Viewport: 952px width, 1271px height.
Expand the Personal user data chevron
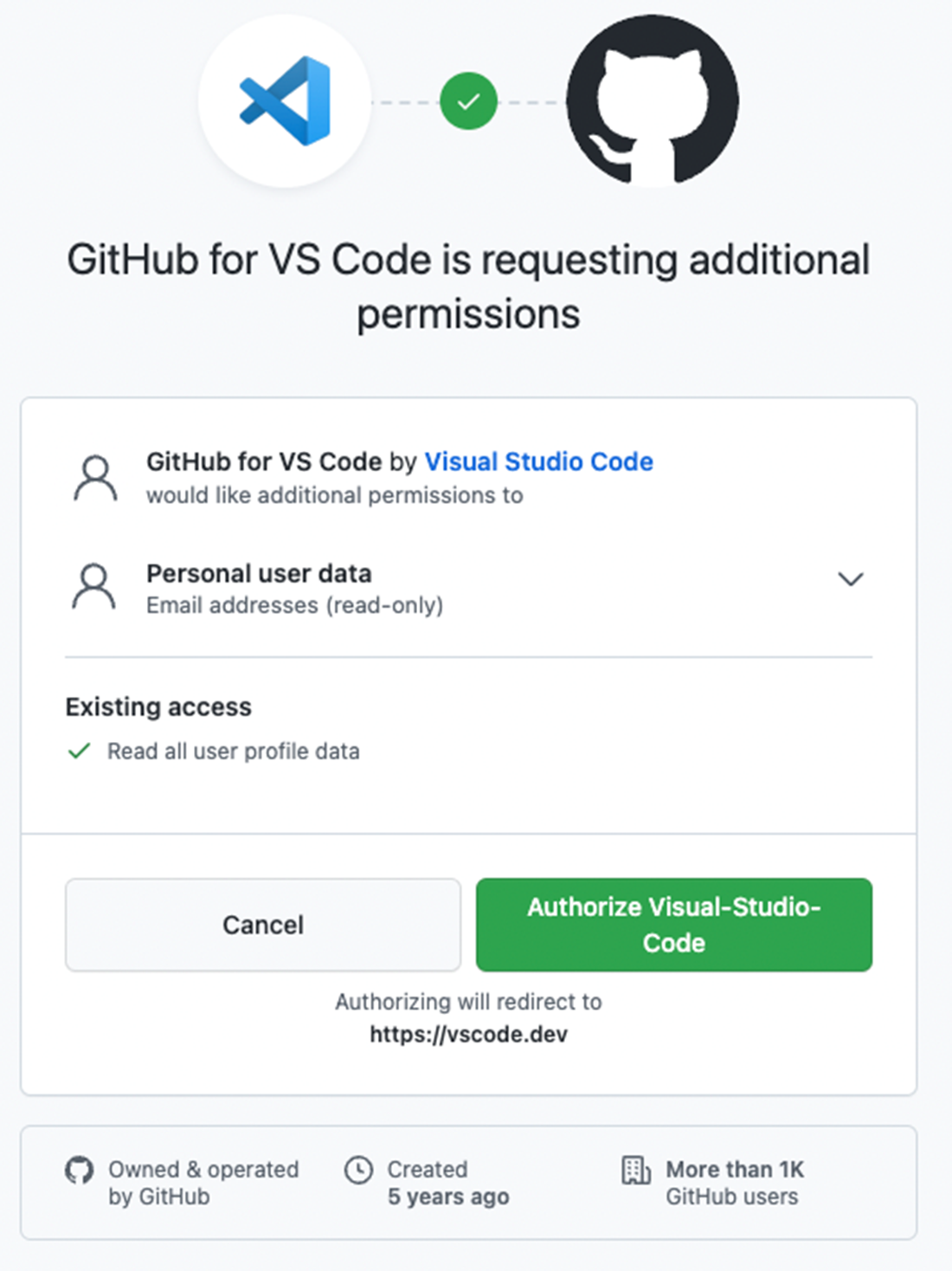(851, 579)
